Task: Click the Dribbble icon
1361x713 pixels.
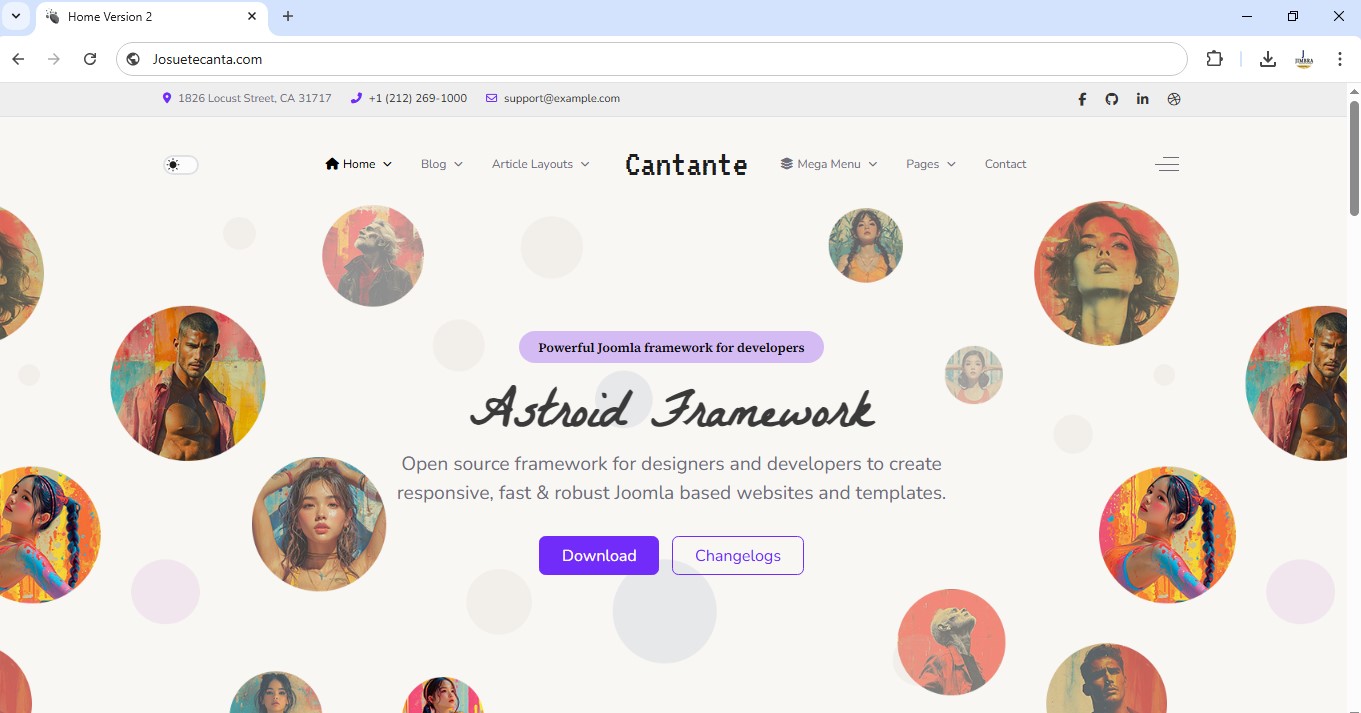Action: [1174, 99]
